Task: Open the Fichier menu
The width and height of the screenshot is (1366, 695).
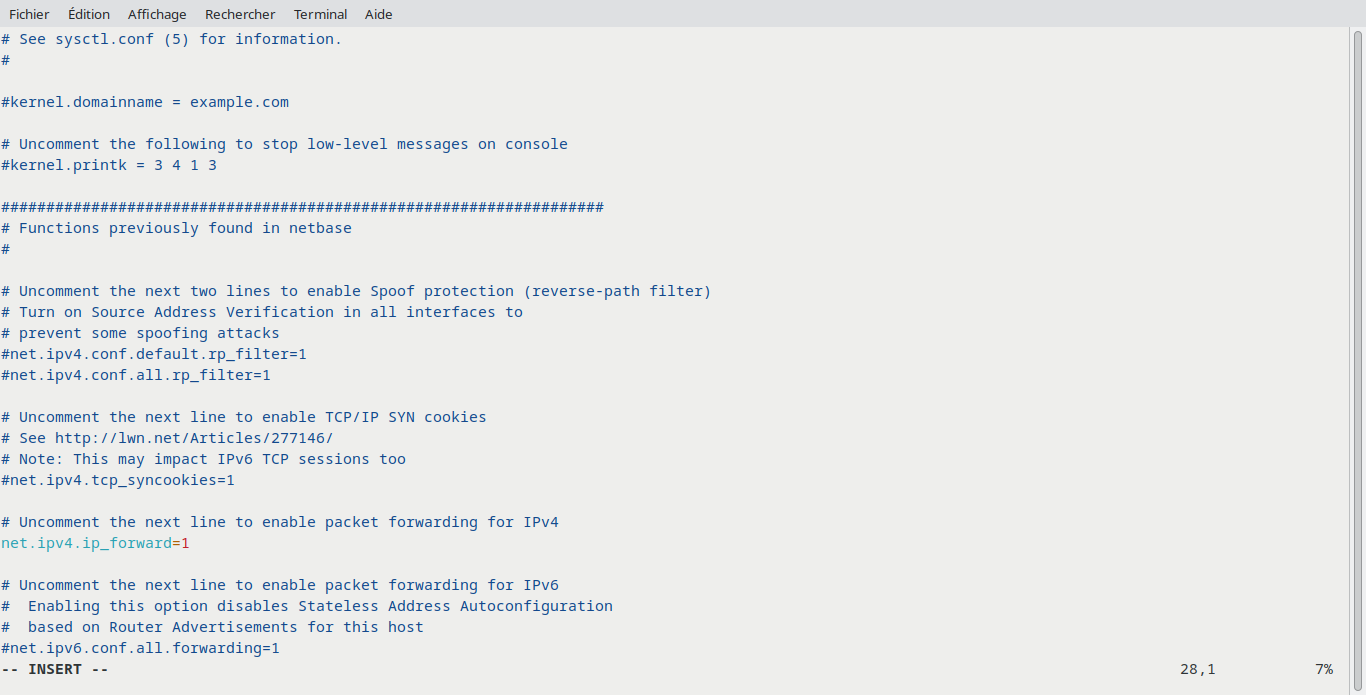Action: [29, 14]
